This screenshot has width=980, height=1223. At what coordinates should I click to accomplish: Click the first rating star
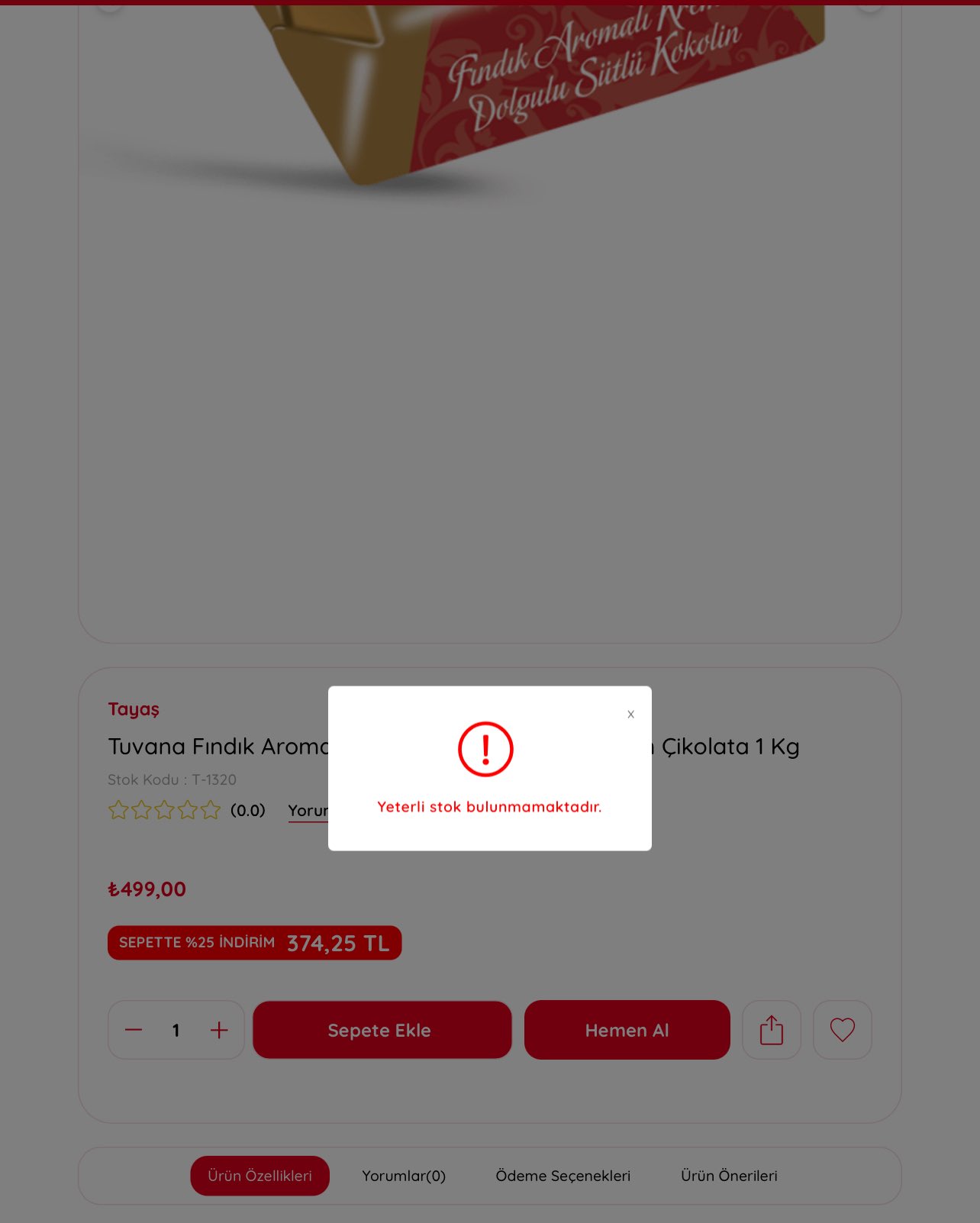coord(118,810)
